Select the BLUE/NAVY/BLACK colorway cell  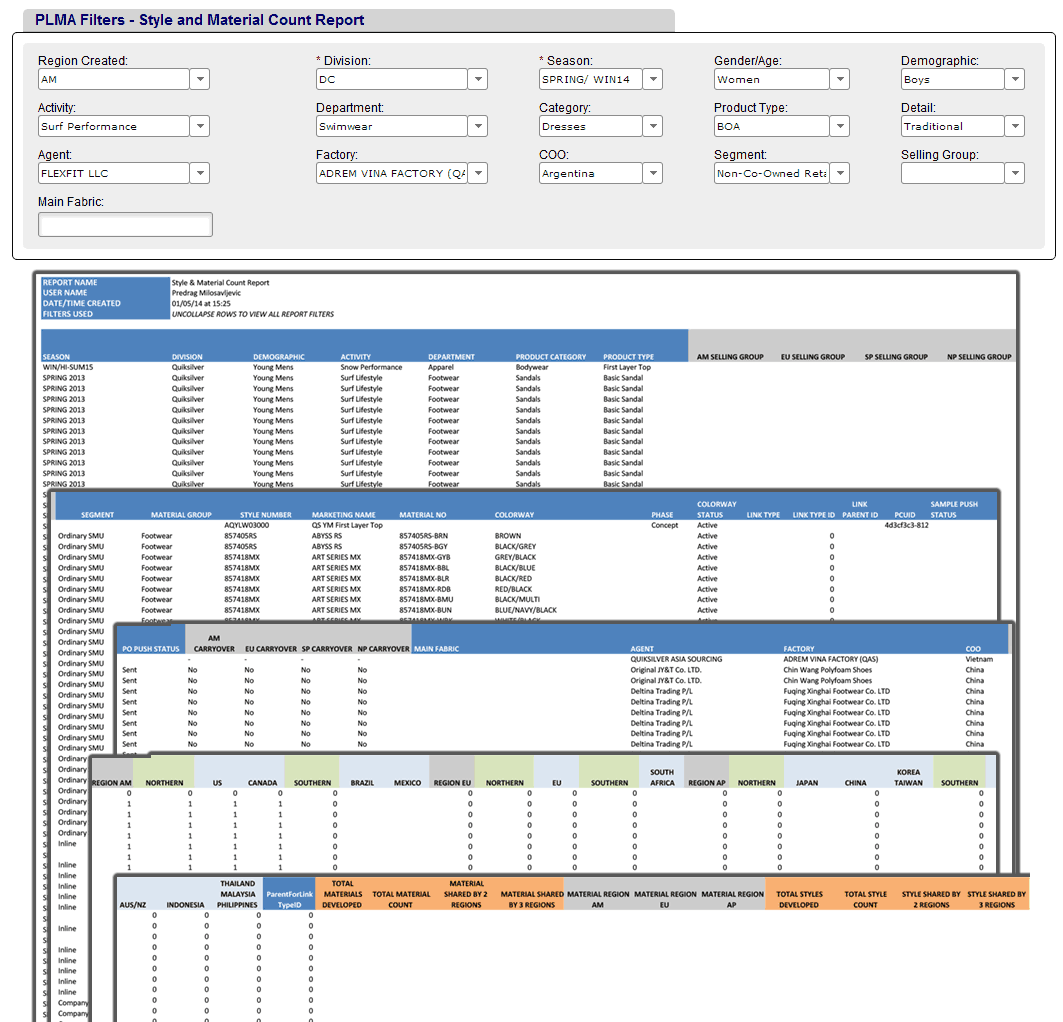[x=525, y=611]
